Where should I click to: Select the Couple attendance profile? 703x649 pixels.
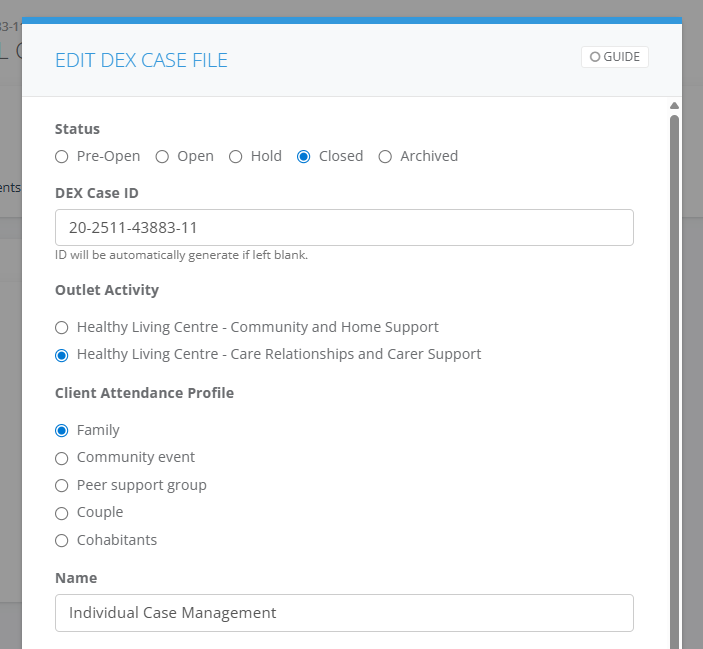coord(62,512)
